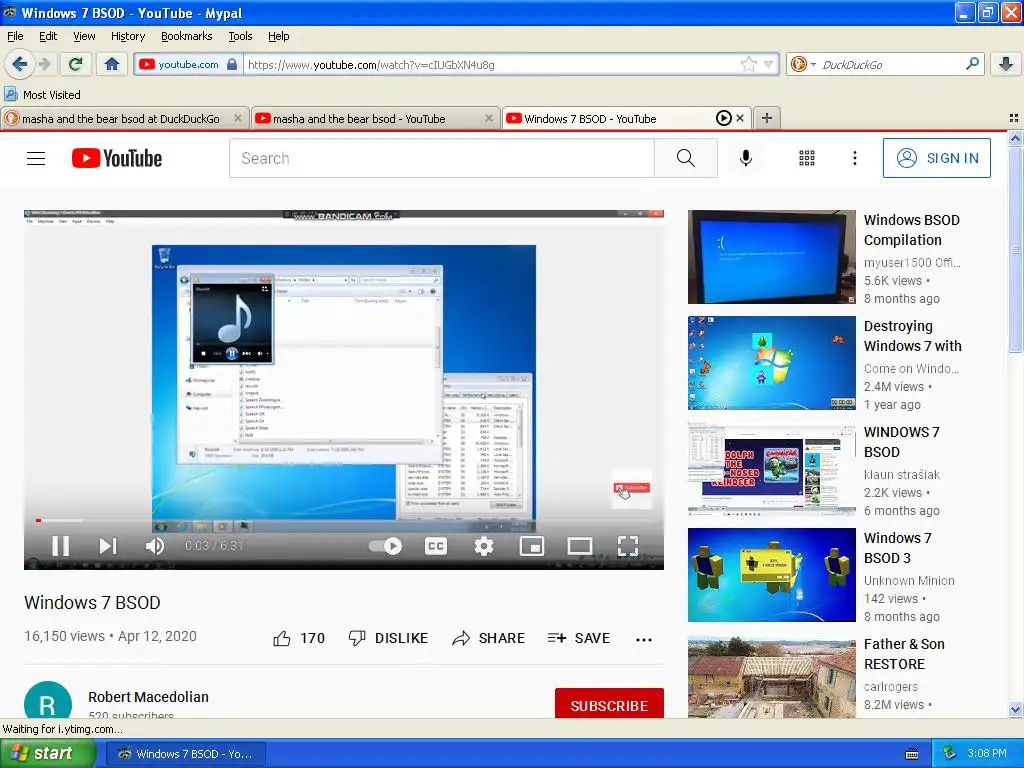1024x768 pixels.
Task: Click Robert Macedolian channel avatar
Action: pos(48,701)
